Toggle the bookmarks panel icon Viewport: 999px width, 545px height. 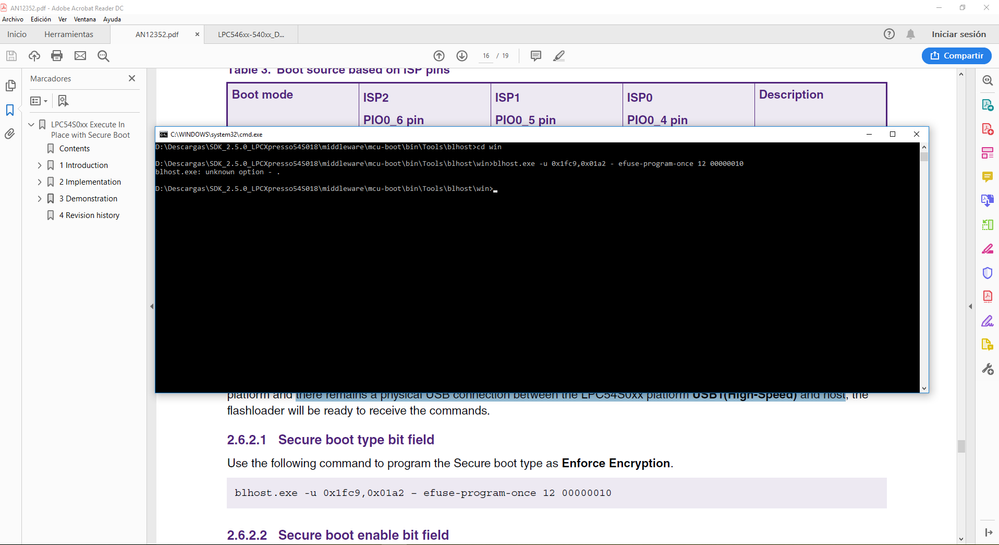[x=10, y=110]
